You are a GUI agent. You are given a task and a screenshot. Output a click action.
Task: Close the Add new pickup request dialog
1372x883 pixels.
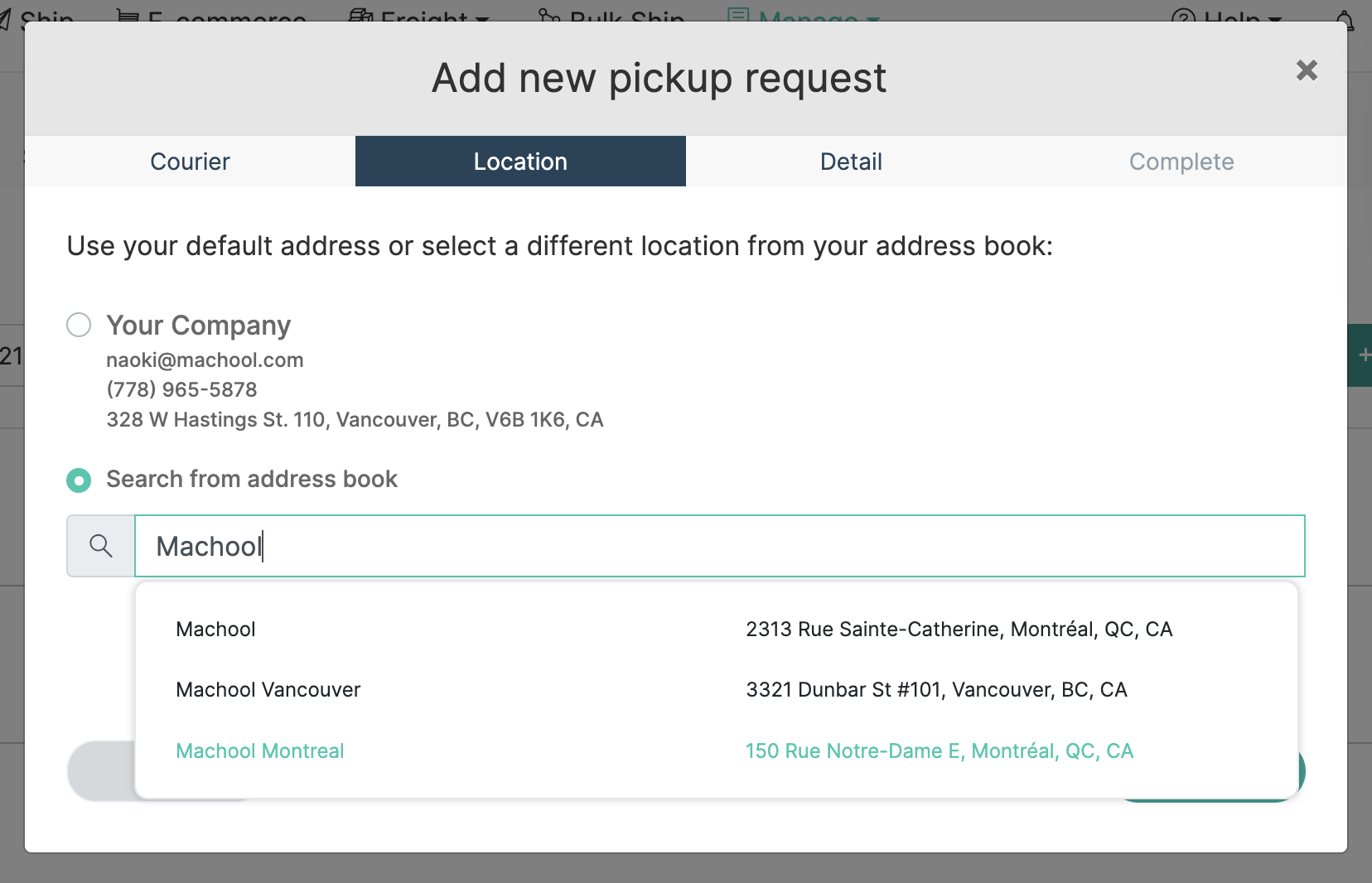click(1307, 70)
